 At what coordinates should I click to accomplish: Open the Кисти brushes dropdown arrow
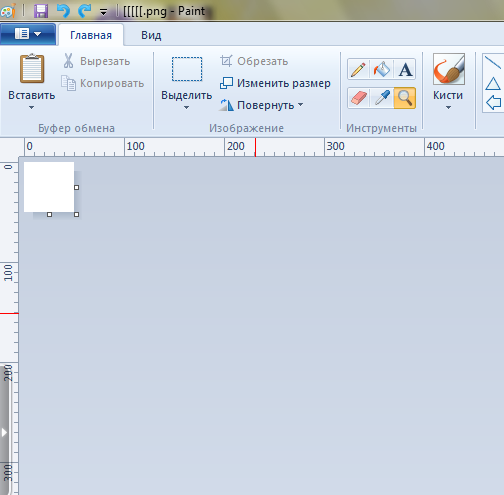[448, 107]
